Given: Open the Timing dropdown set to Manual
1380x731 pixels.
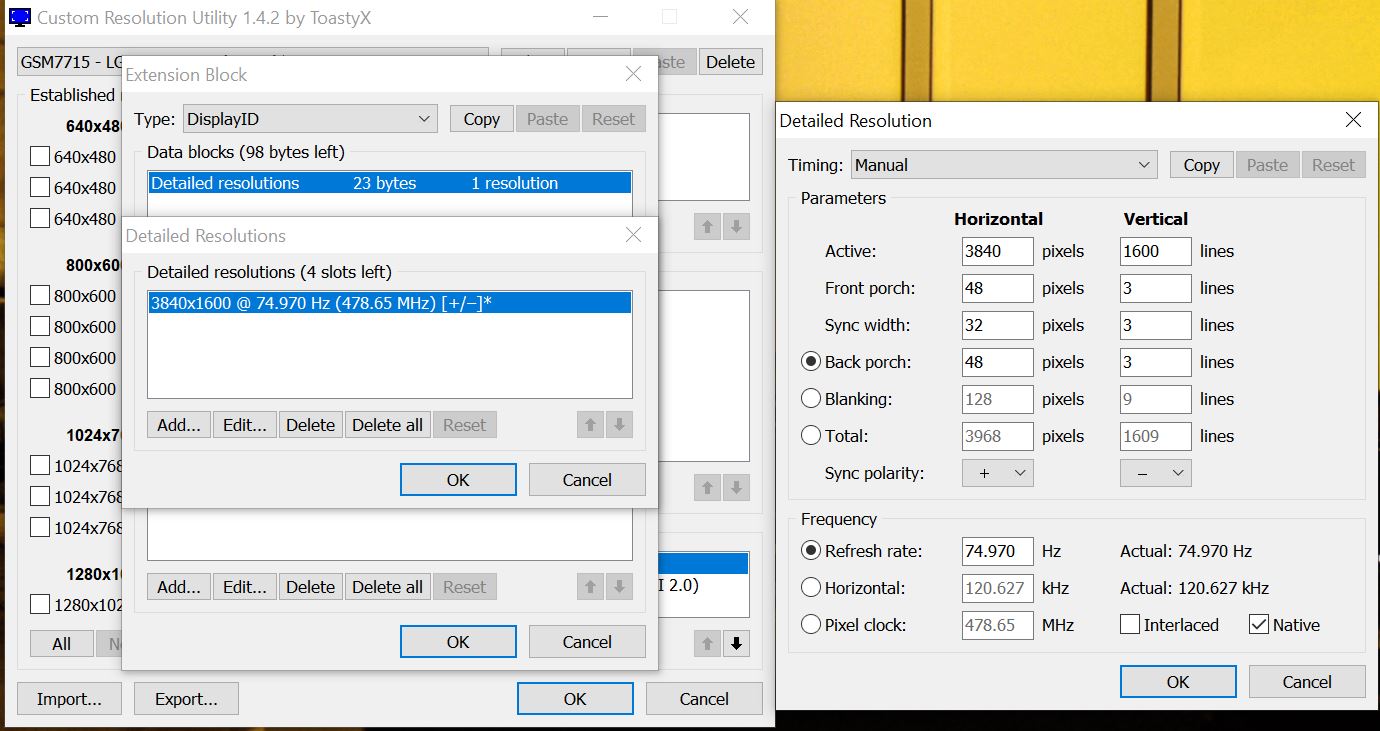Looking at the screenshot, I should point(1003,165).
